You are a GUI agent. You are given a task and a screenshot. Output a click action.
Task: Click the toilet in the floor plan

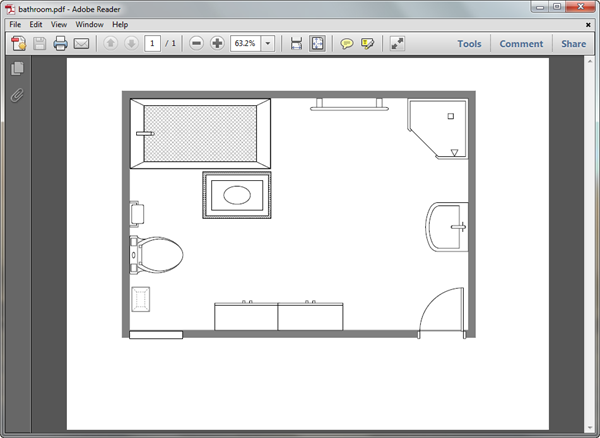(x=157, y=255)
